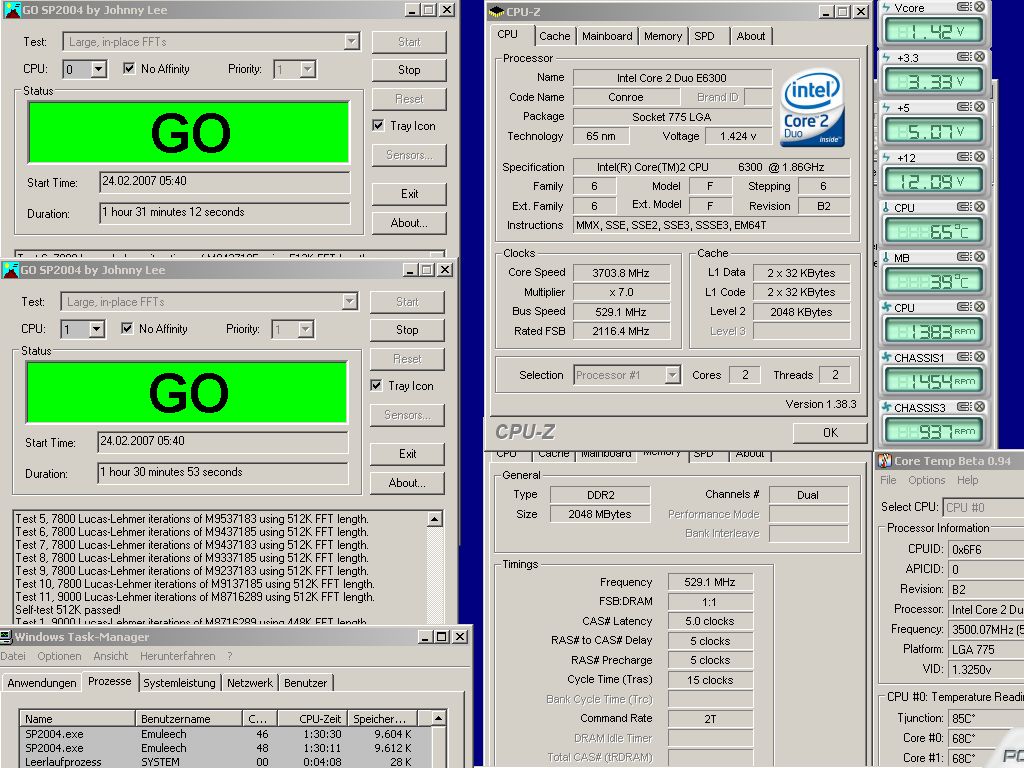Viewport: 1024px width, 768px height.
Task: Toggle No Affinity in the CPU 1 SP2004 window
Action: coord(127,328)
